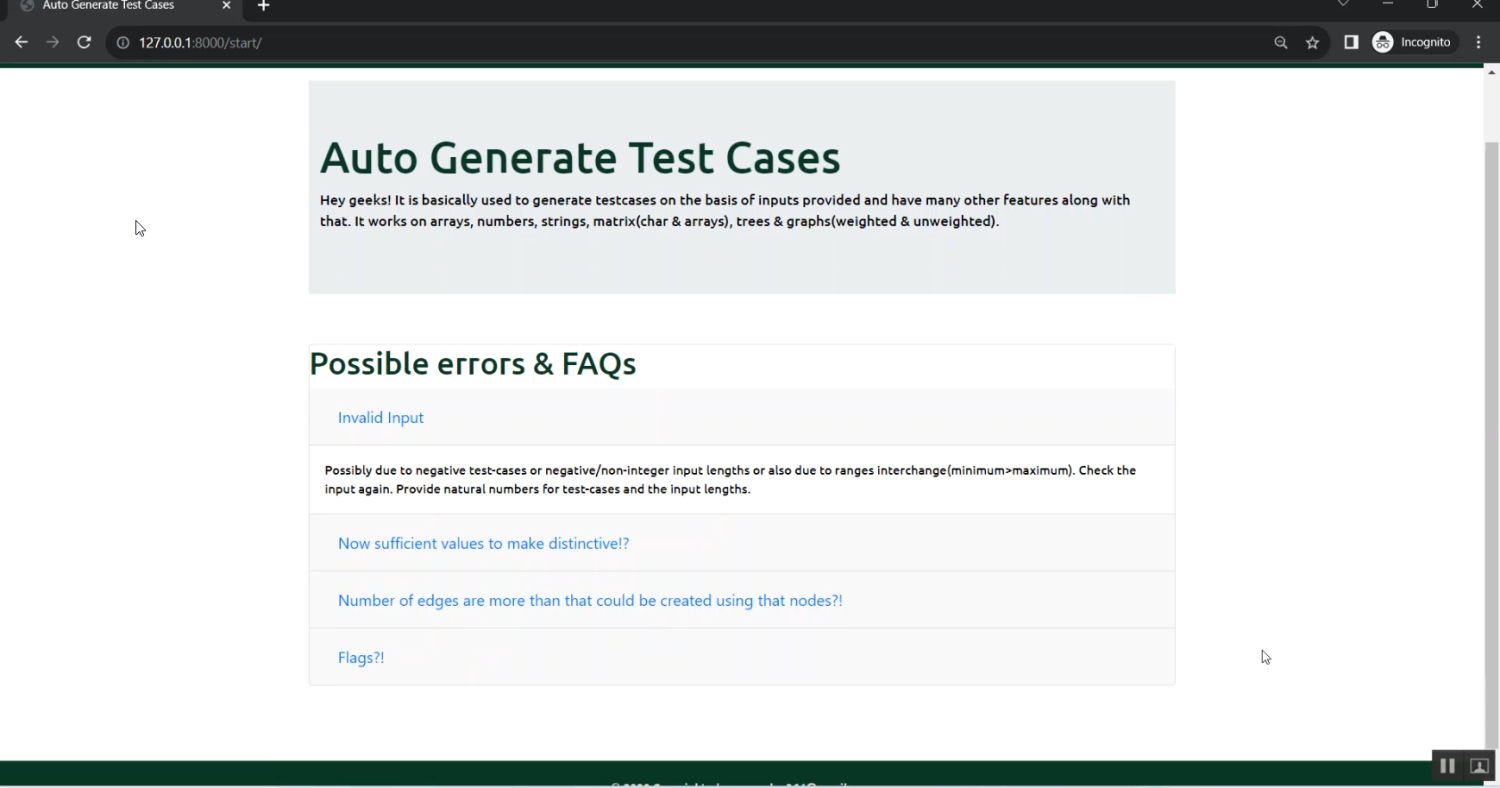
Task: Pause the recording with the pause icon
Action: (x=1447, y=765)
